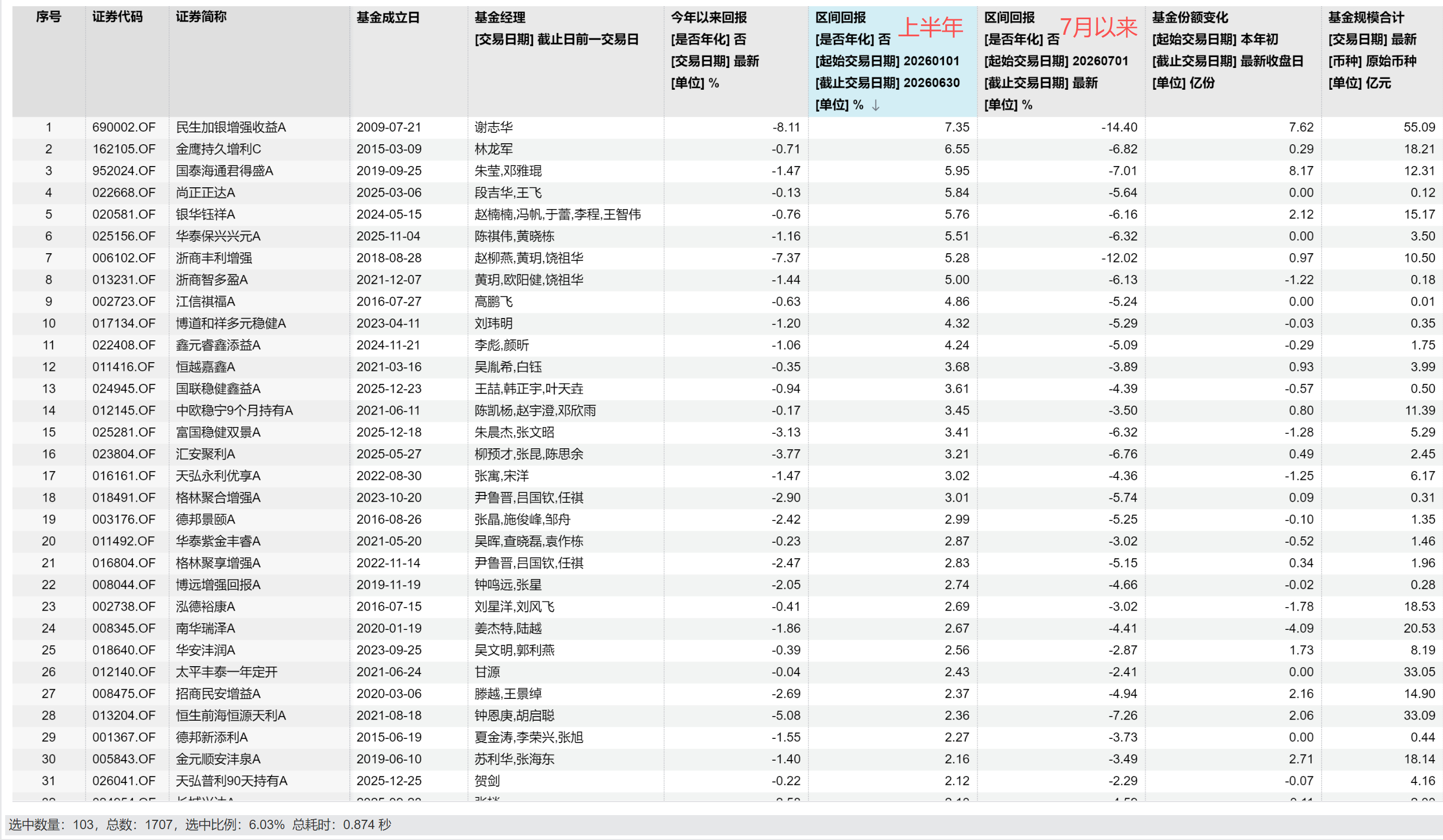Click the 基金成立日 column header
1443x840 pixels.
[x=388, y=17]
